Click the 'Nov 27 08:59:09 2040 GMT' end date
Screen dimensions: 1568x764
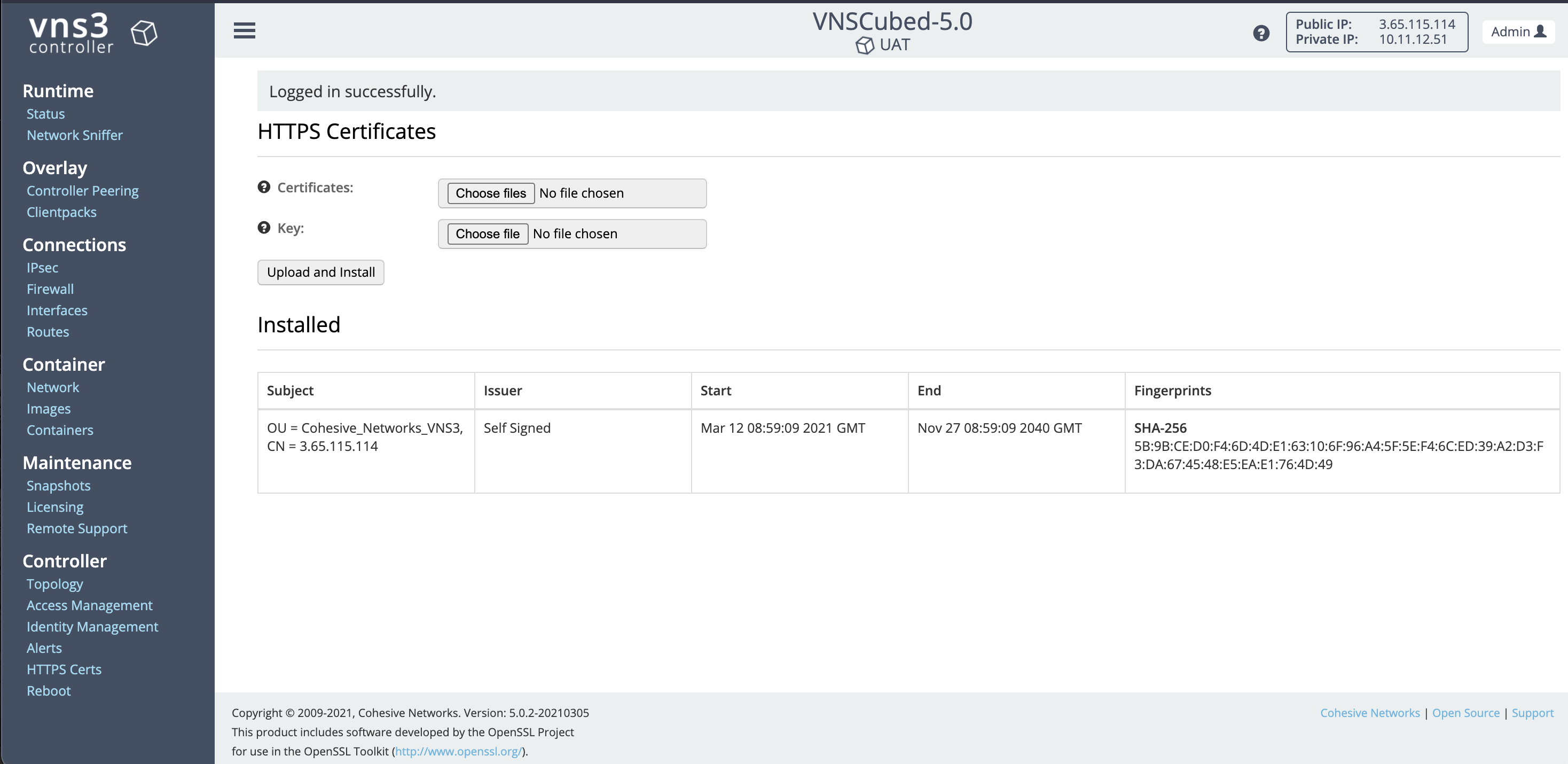coord(999,428)
